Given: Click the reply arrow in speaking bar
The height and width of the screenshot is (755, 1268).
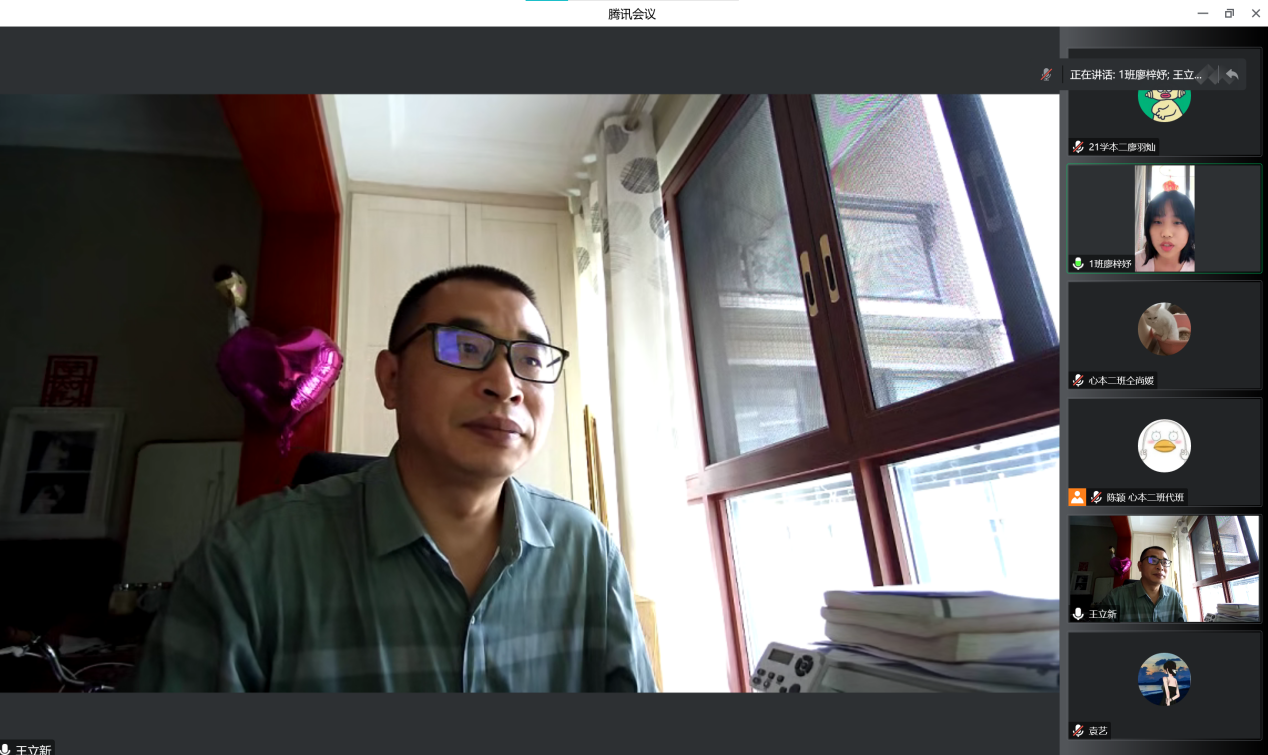Looking at the screenshot, I should 1232,74.
